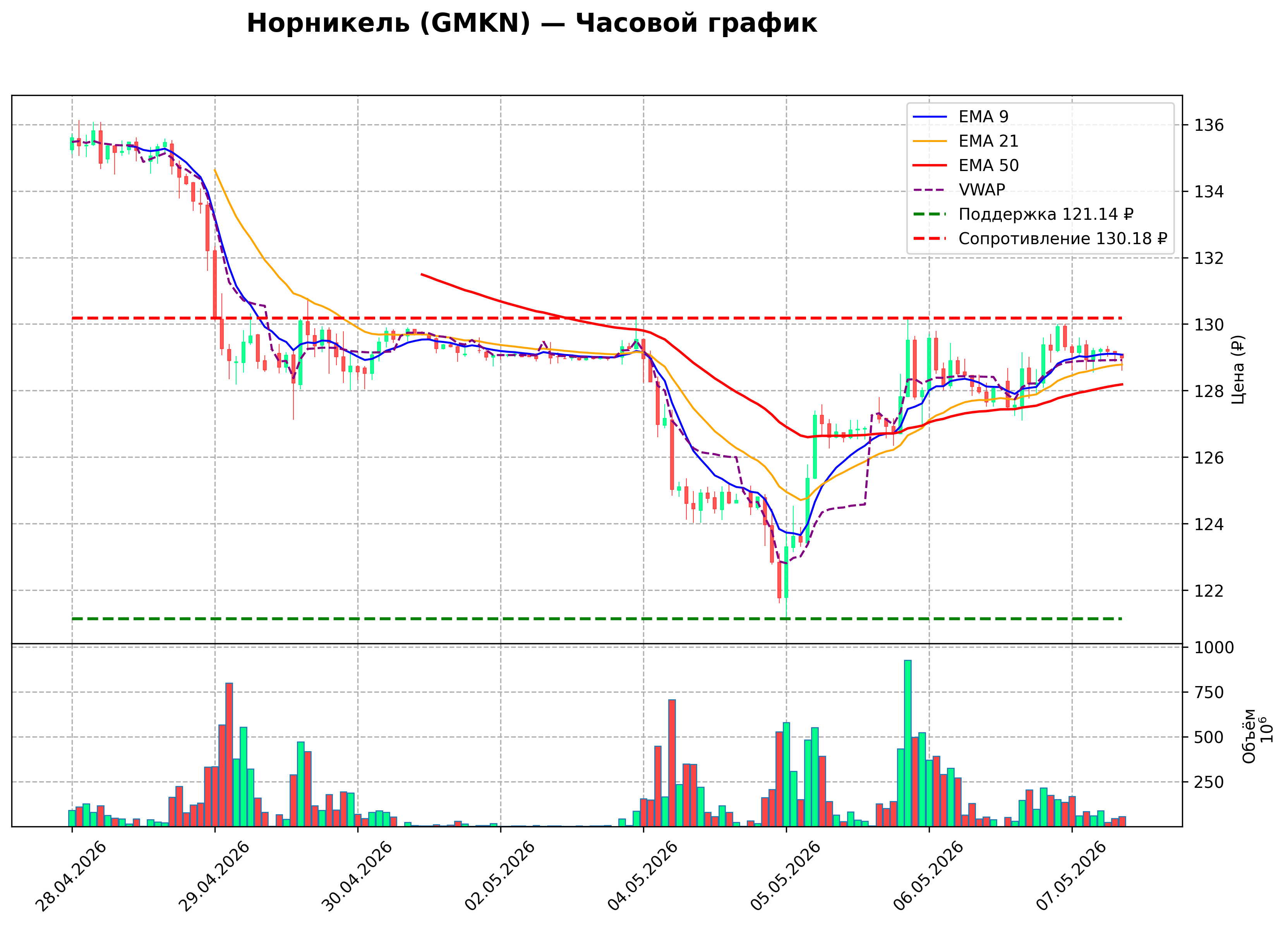1288x926 pixels.
Task: Click the volume axis value 1000
Action: point(1214,647)
